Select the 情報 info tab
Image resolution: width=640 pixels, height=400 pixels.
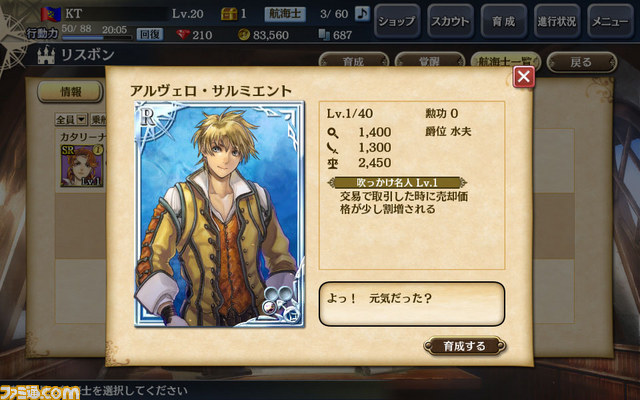point(70,91)
